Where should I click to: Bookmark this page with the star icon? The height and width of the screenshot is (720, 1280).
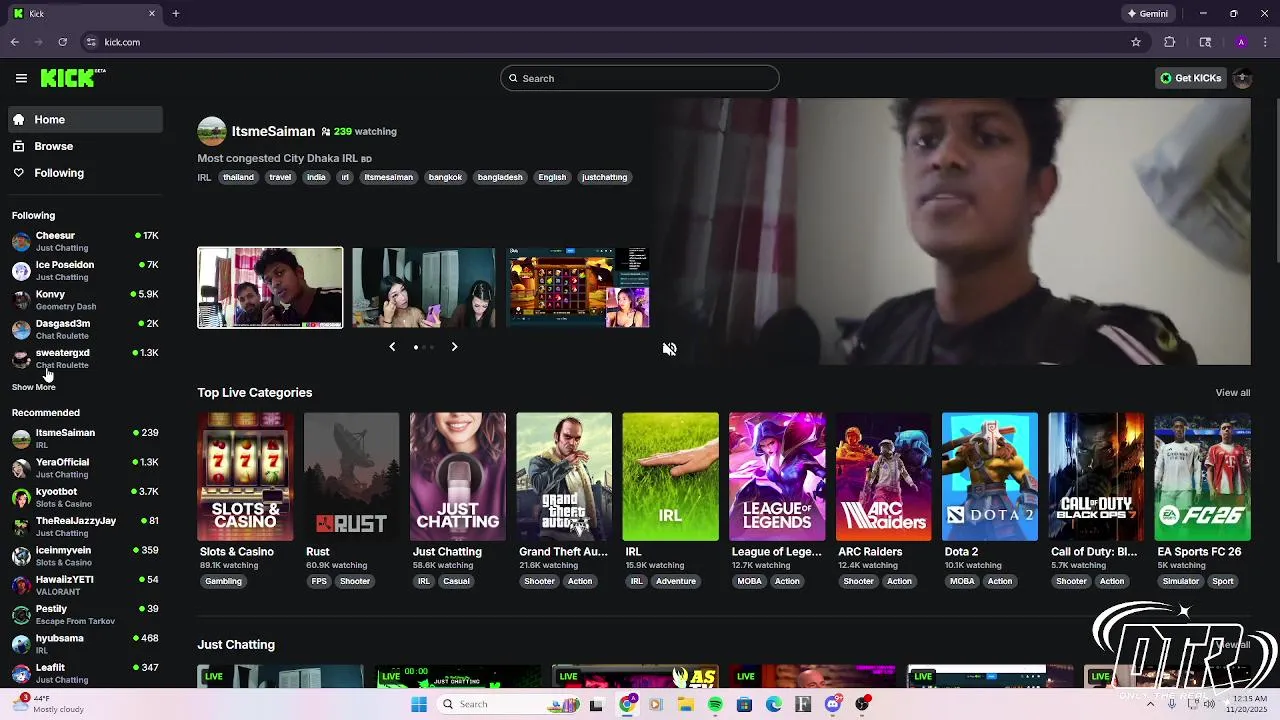(x=1136, y=42)
